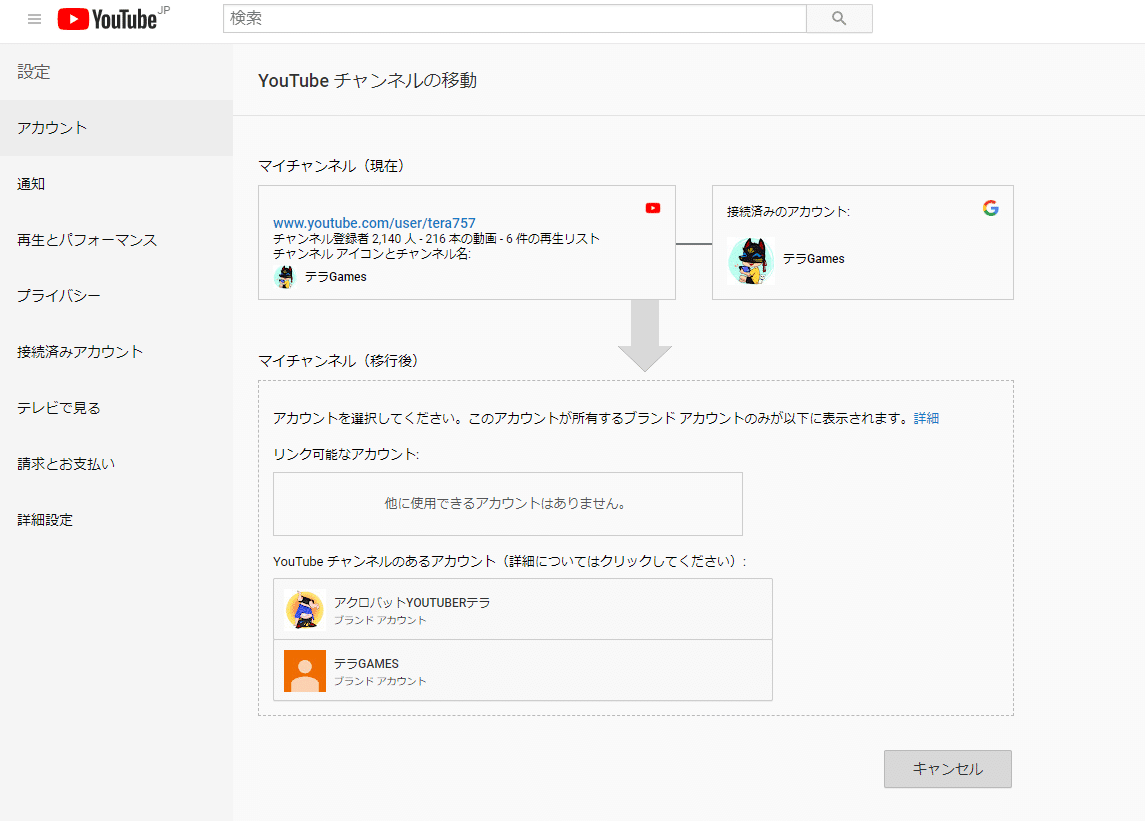Open the 通知 settings section
Viewport: 1145px width, 821px height.
pyautogui.click(x=33, y=184)
